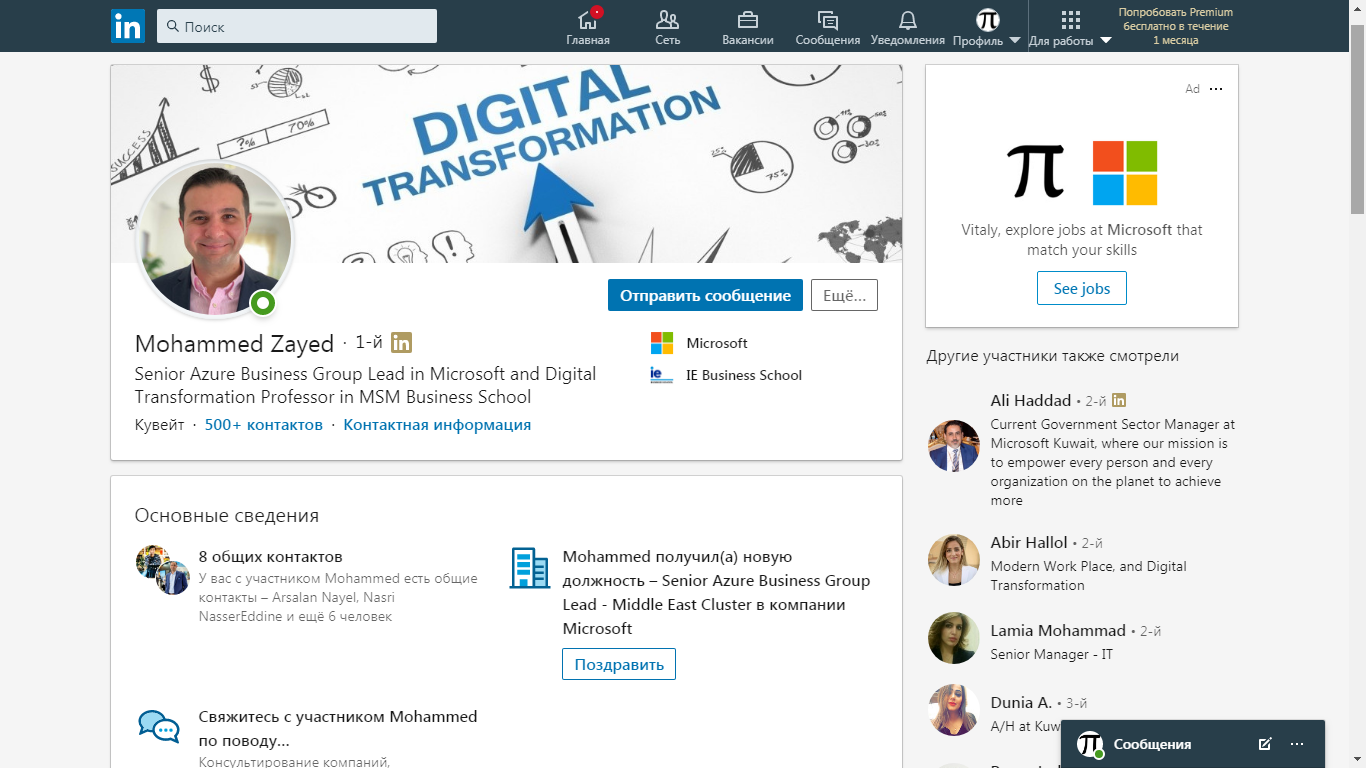1366x768 pixels.
Task: Click the search field 'Поиск'
Action: [297, 26]
